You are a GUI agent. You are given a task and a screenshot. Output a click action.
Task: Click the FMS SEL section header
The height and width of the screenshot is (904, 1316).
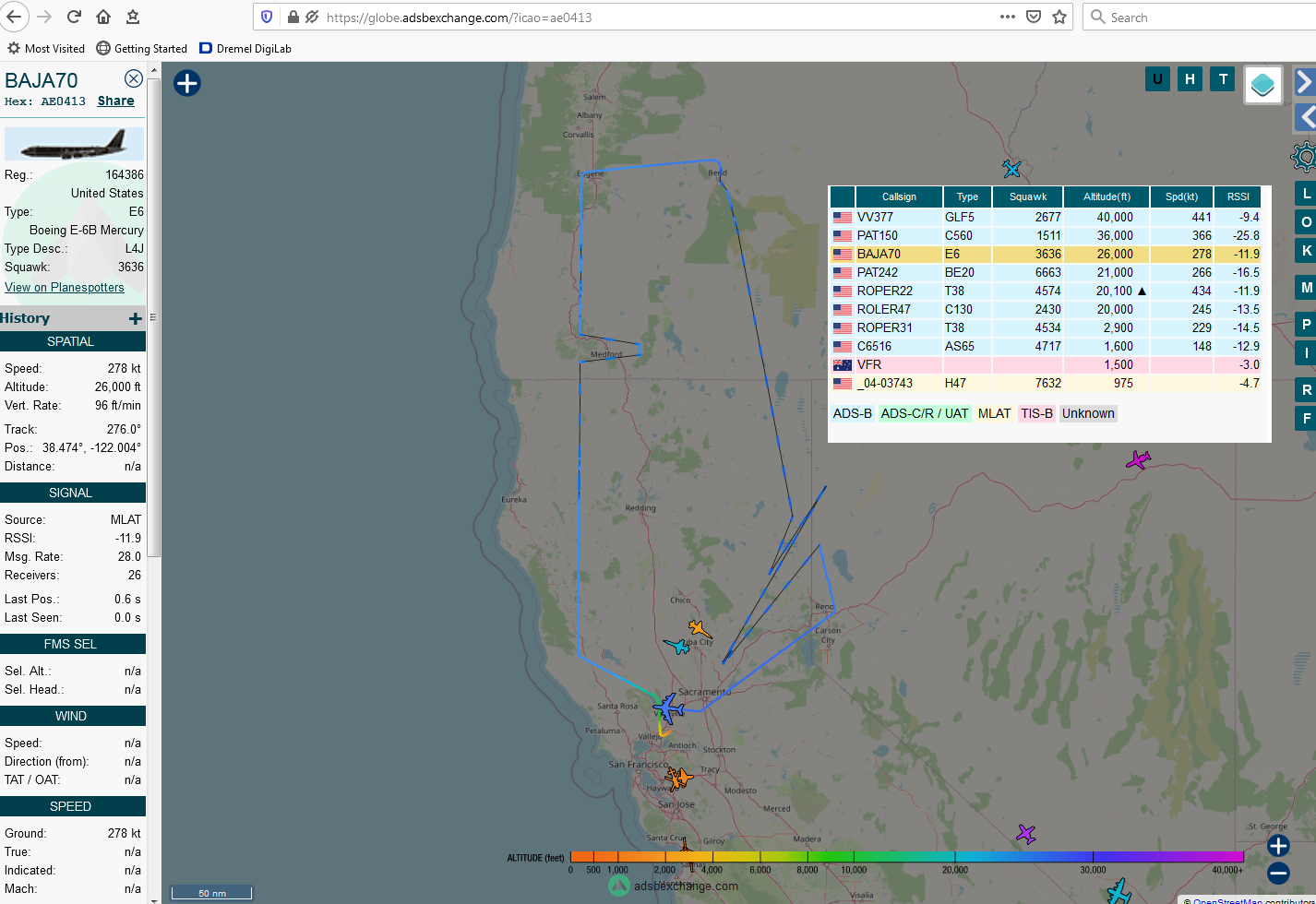click(x=73, y=644)
